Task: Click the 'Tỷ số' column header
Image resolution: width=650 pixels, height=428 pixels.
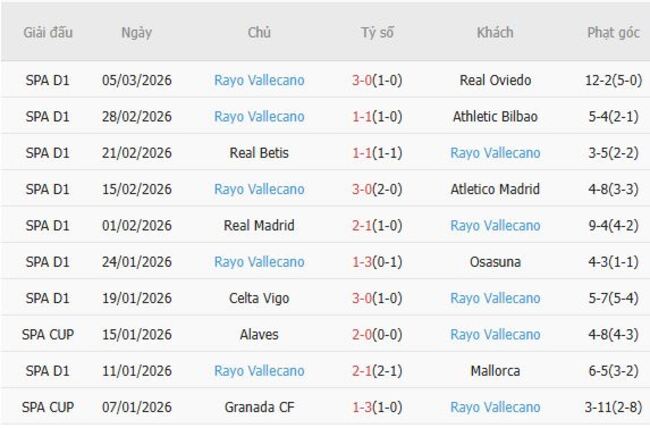Action: [x=377, y=33]
